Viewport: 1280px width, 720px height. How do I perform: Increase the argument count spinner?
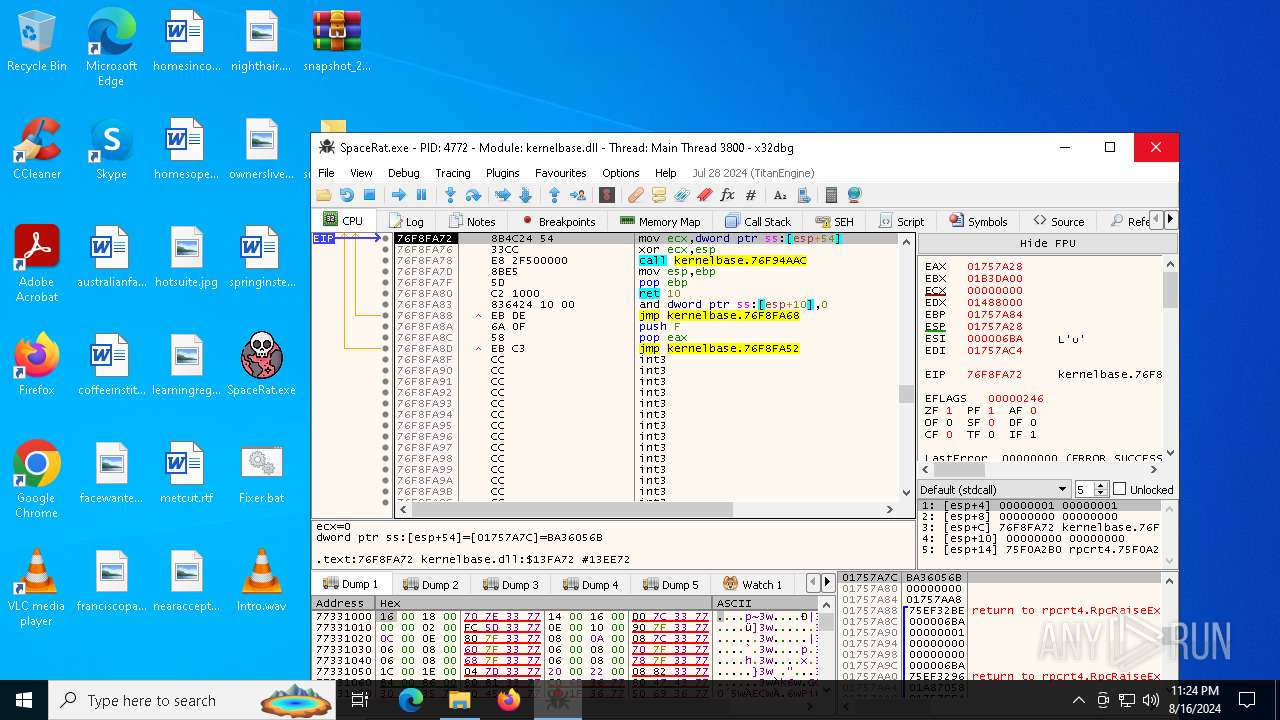[1101, 486]
